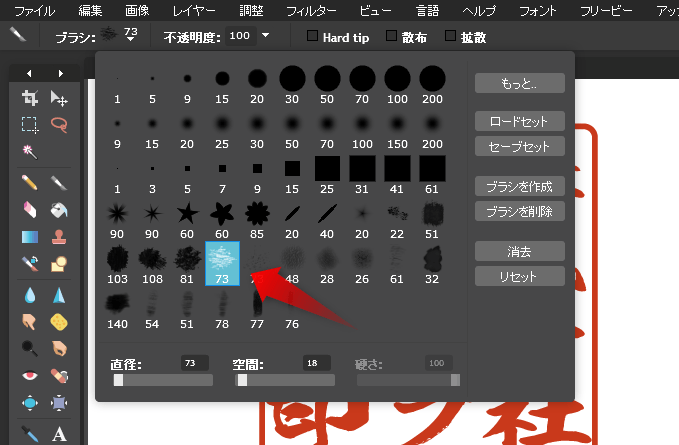Select the Color Picker eyedropper tool

[30, 434]
